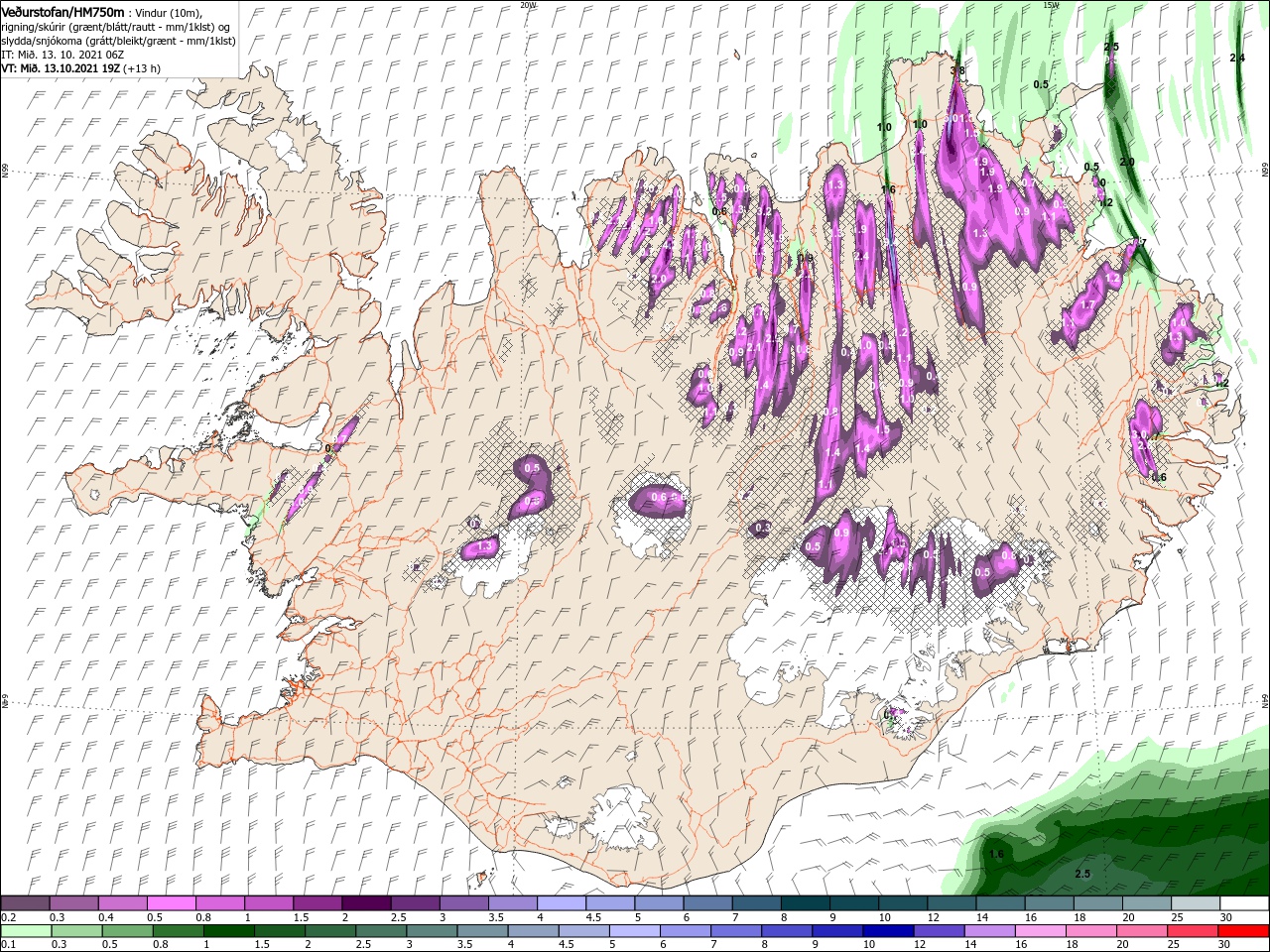This screenshot has height=952, width=1270.
Task: Click the palest green rain swatch between 0.1 and 0.3
Action: [x=25, y=931]
